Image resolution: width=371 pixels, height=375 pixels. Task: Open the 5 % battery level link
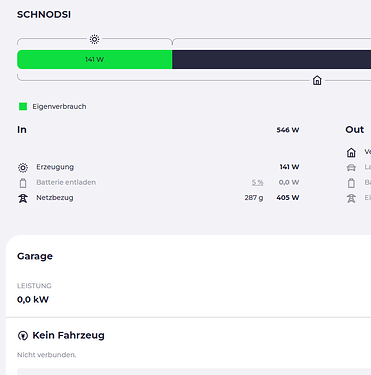click(x=257, y=182)
